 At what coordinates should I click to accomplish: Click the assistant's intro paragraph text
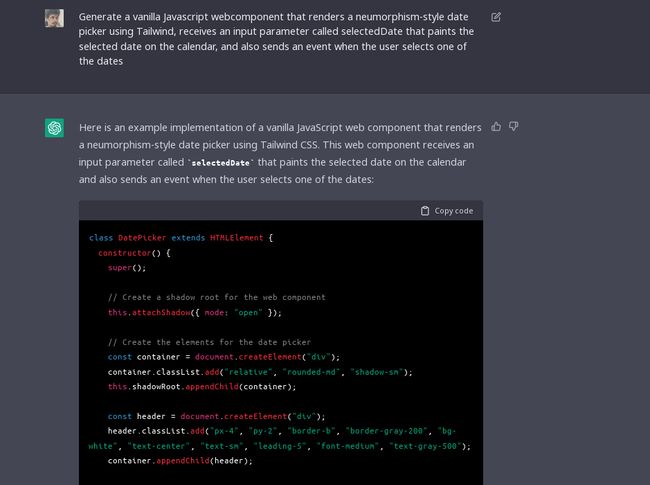(280, 153)
